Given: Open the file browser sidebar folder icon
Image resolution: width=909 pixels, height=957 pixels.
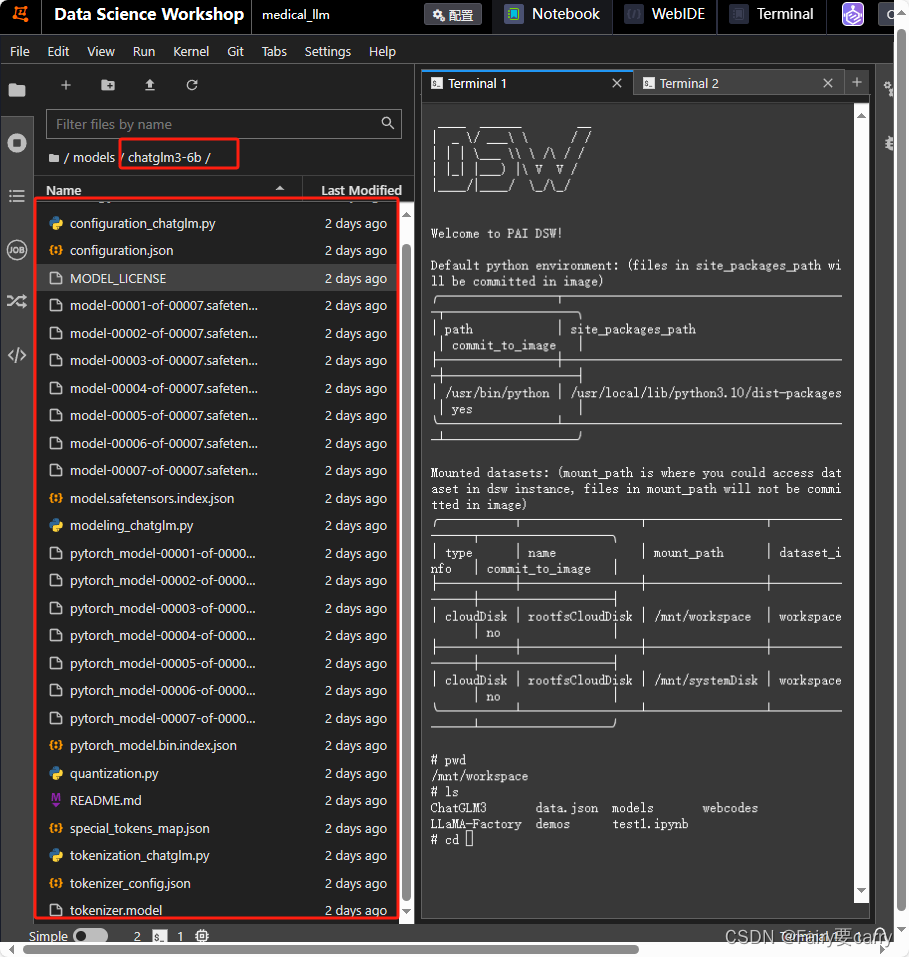Looking at the screenshot, I should click(17, 90).
